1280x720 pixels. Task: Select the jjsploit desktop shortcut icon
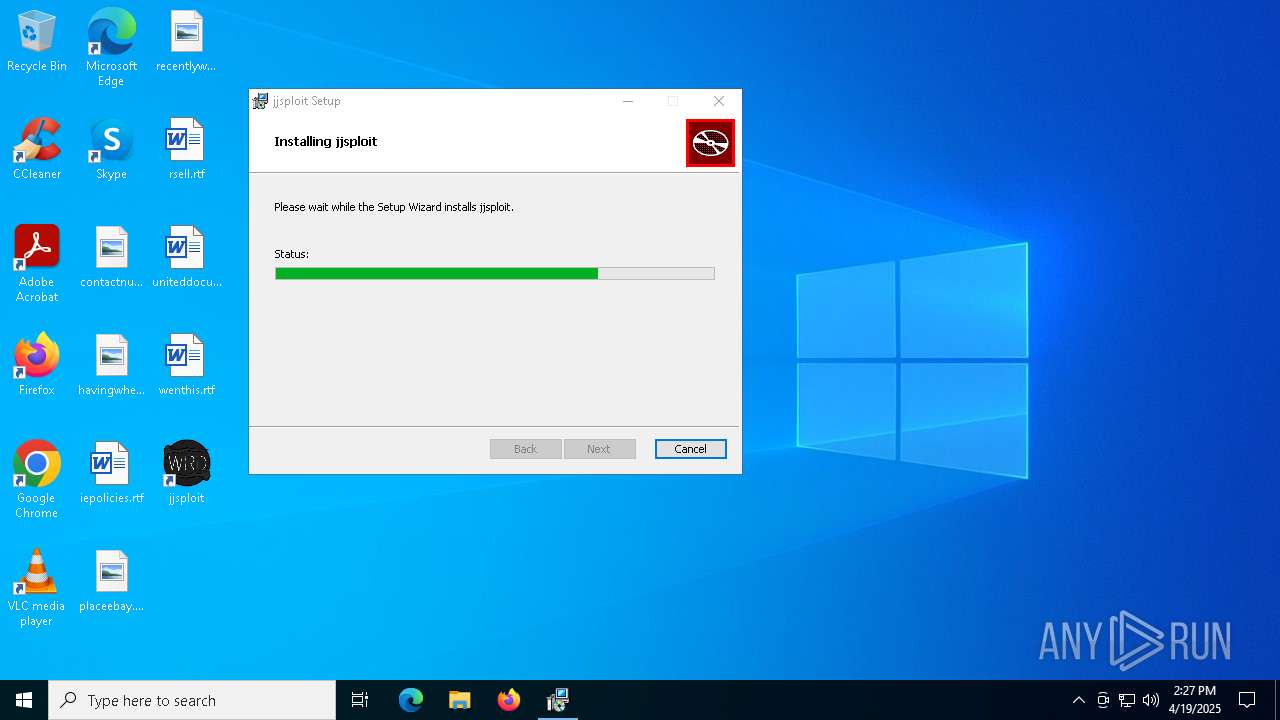186,473
